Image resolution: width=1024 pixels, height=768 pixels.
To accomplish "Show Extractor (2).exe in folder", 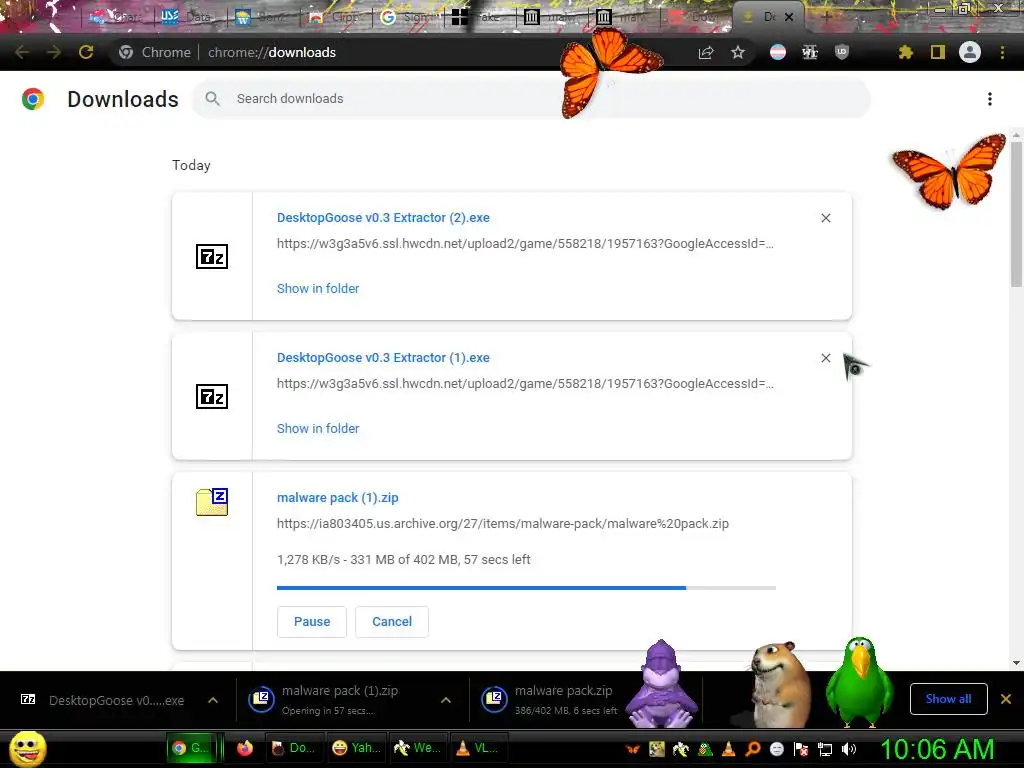I will 318,288.
